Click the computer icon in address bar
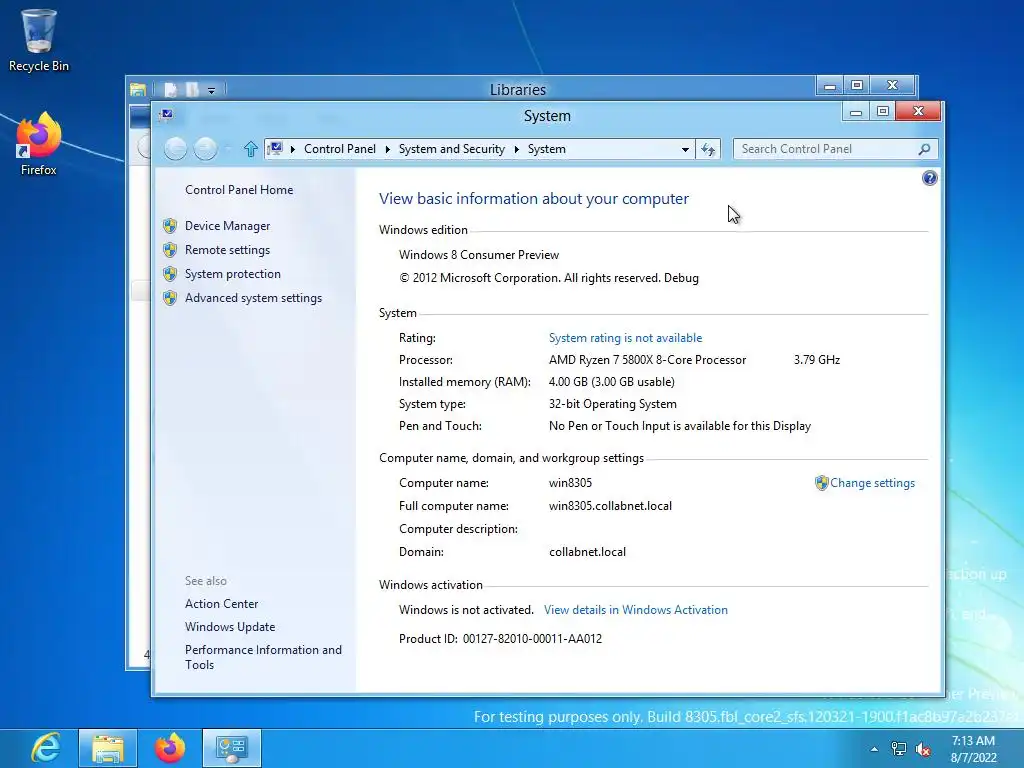Image resolution: width=1024 pixels, height=768 pixels. pos(276,149)
